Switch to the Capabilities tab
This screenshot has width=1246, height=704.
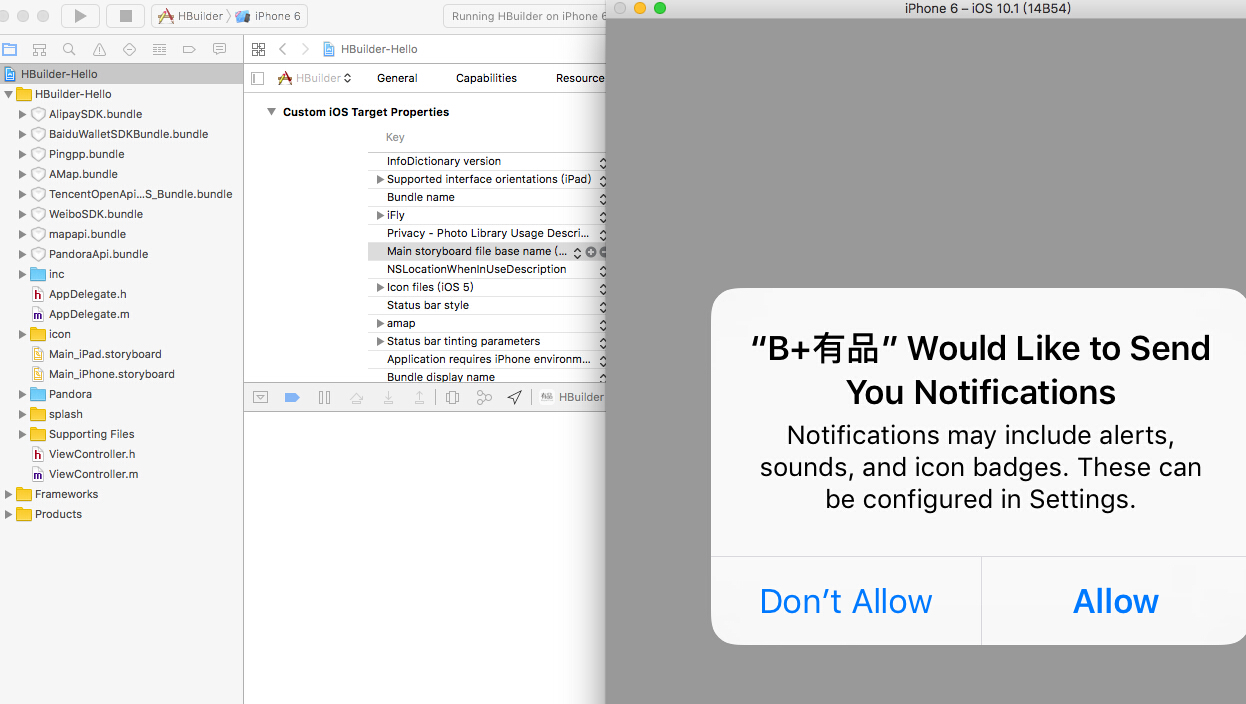click(486, 78)
